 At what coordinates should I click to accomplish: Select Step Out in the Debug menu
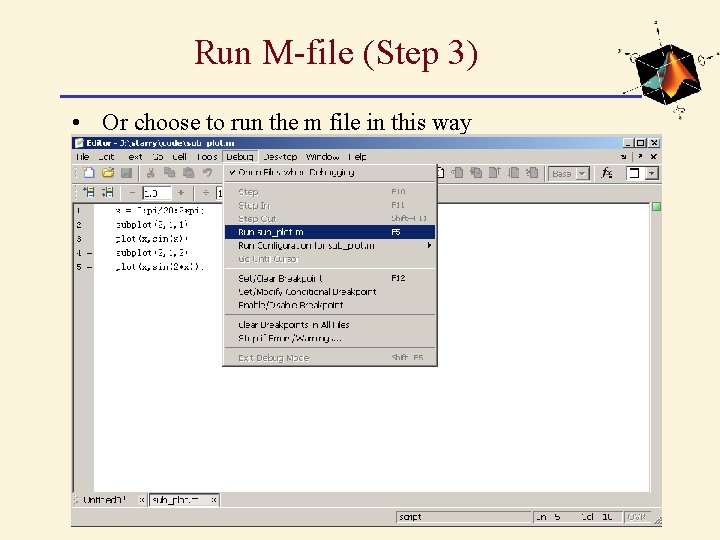point(330,219)
